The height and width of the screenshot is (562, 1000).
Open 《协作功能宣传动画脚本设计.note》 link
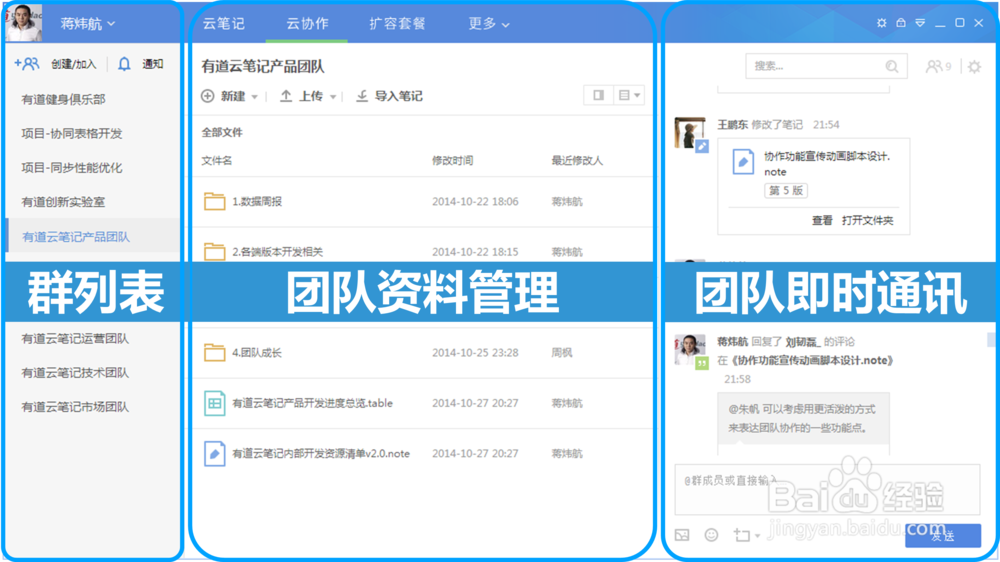point(810,360)
